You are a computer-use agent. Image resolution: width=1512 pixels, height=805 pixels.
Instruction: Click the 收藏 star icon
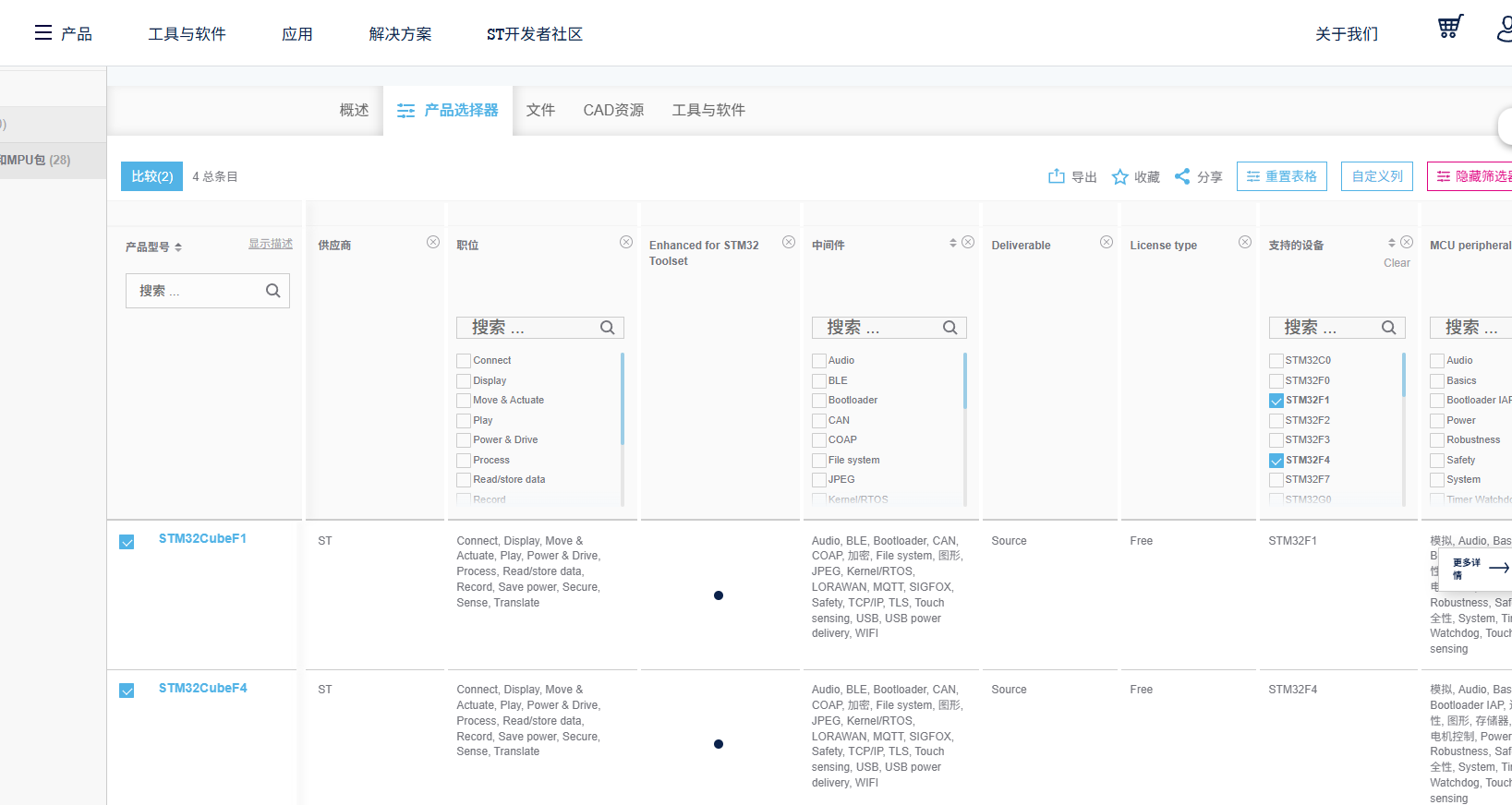[x=1119, y=176]
